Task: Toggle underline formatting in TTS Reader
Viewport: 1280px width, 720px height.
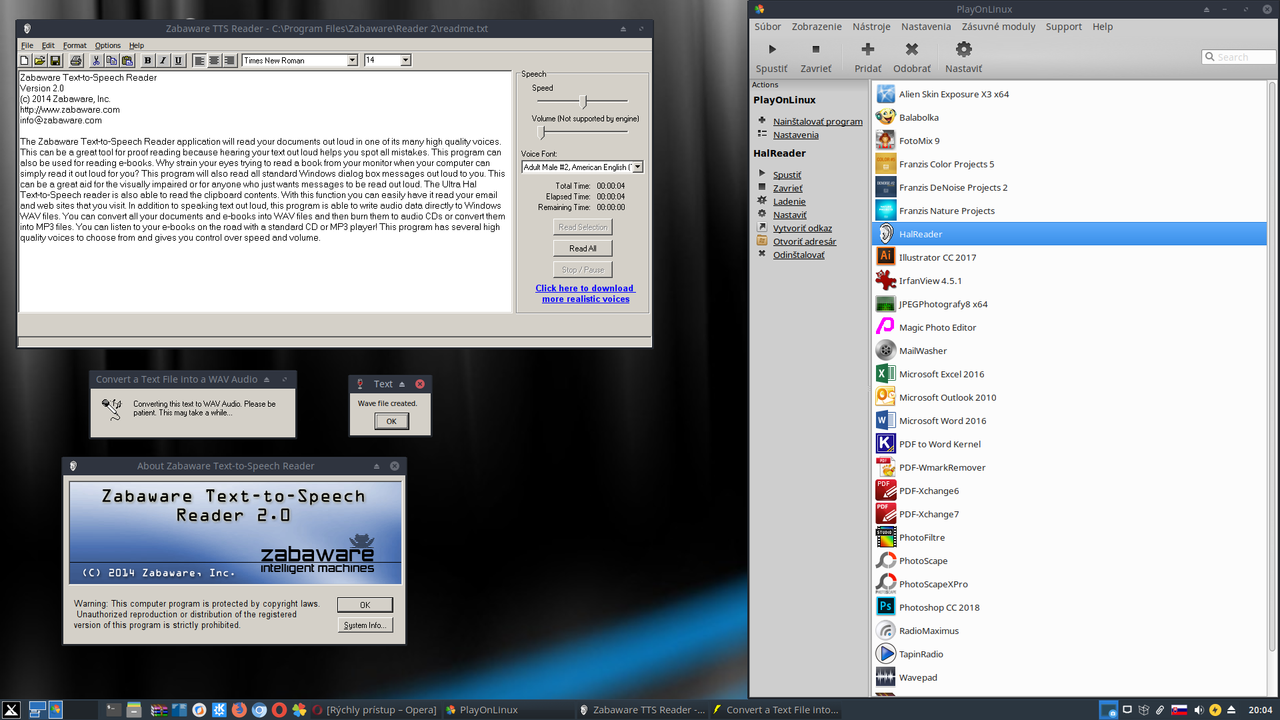Action: 178,60
